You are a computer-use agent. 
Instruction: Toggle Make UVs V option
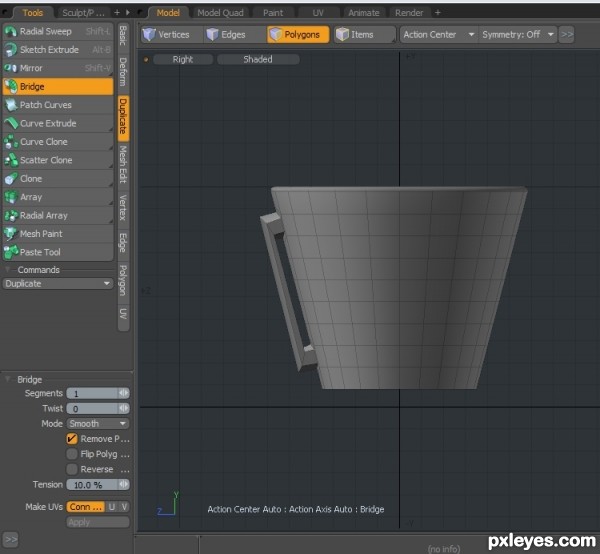124,507
